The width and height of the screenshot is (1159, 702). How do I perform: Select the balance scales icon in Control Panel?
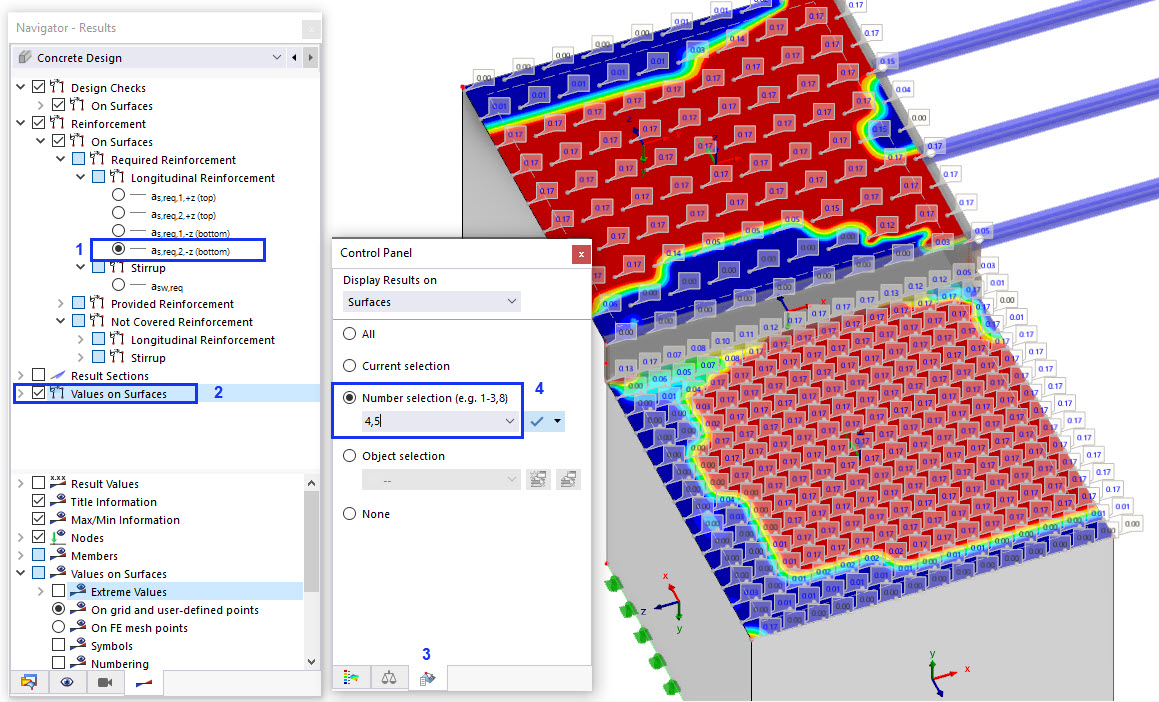(388, 678)
